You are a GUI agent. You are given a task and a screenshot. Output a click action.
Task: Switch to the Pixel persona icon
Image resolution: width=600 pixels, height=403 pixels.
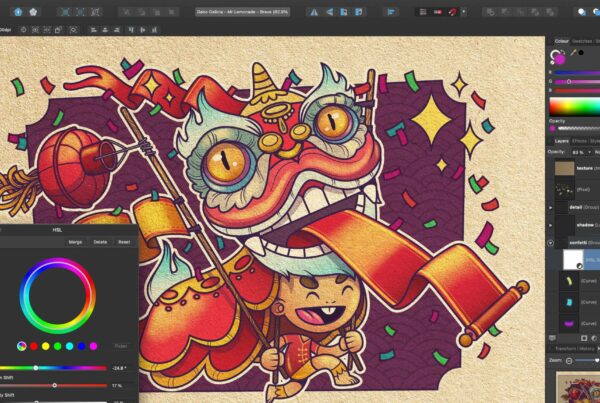click(33, 12)
